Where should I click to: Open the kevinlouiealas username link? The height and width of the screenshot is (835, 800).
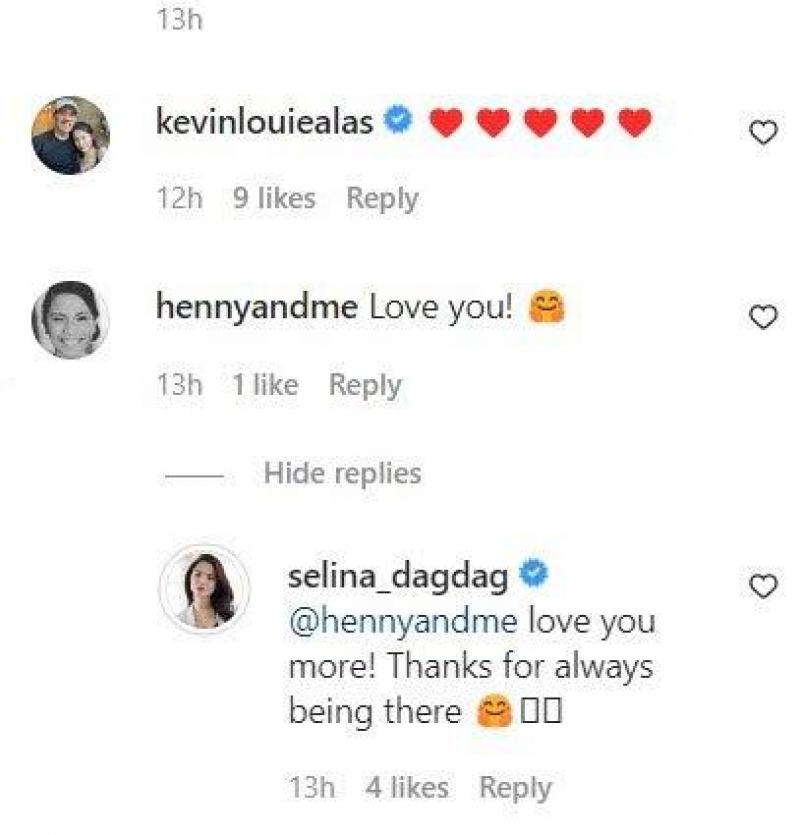266,123
